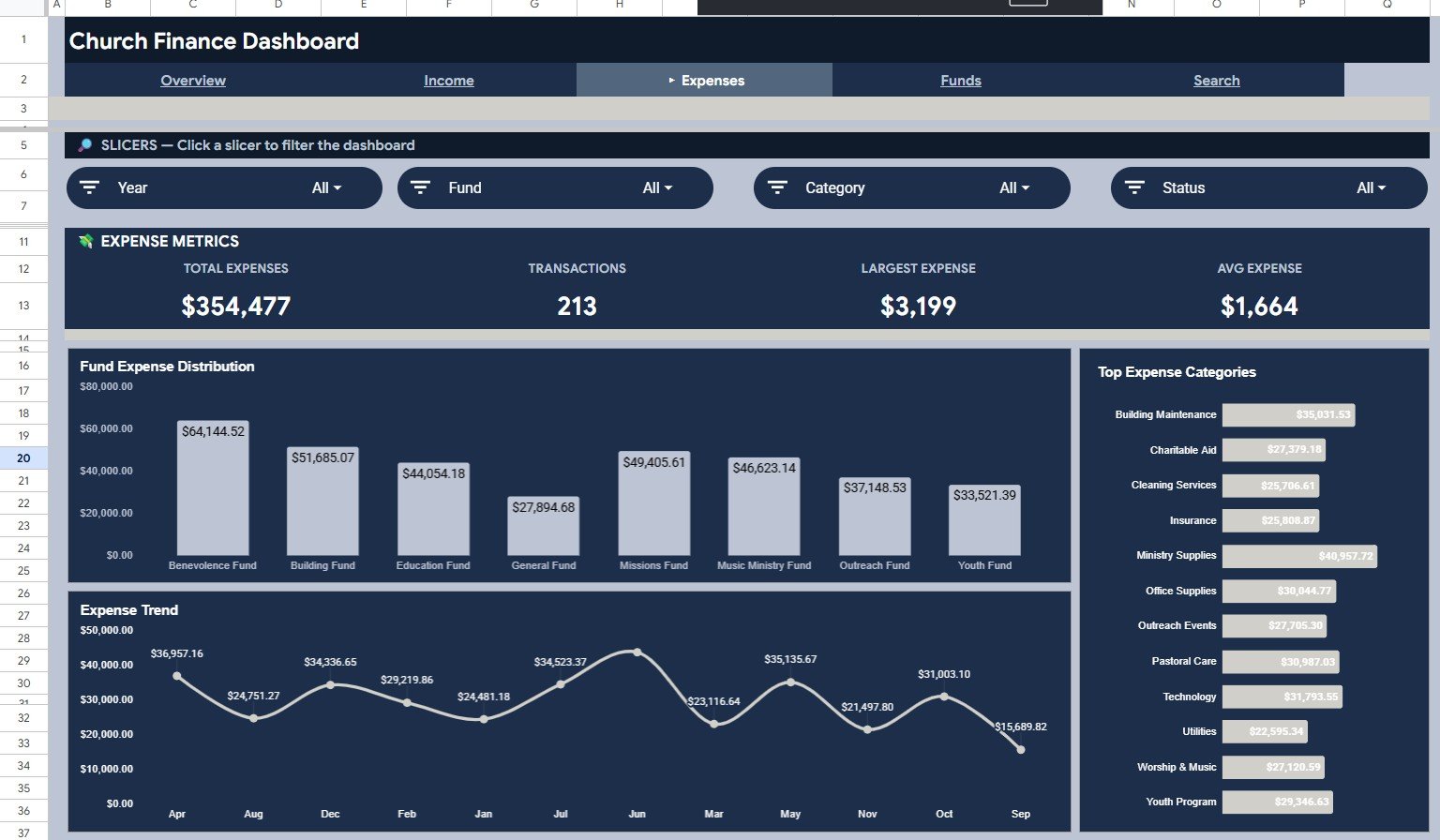The width and height of the screenshot is (1440, 840).
Task: Click the average expense value $1,664
Action: (1260, 307)
